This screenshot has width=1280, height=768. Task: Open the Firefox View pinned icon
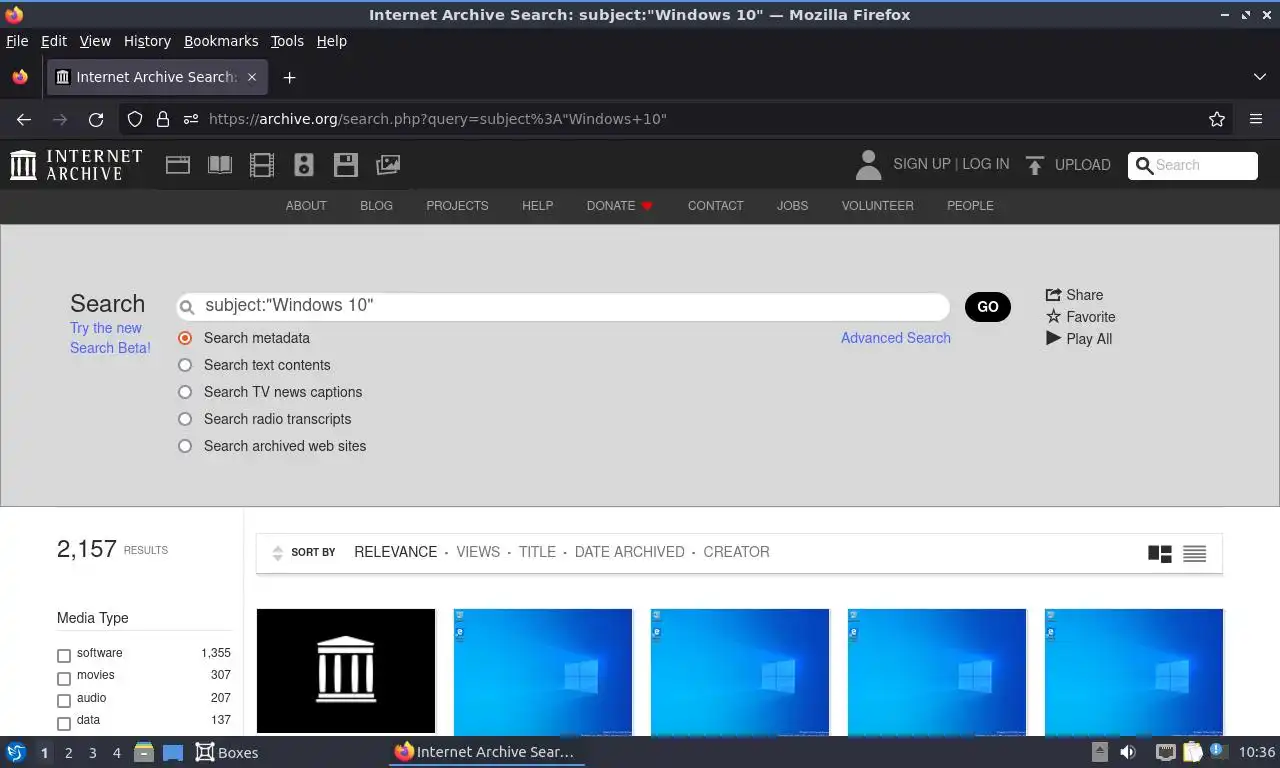point(20,77)
